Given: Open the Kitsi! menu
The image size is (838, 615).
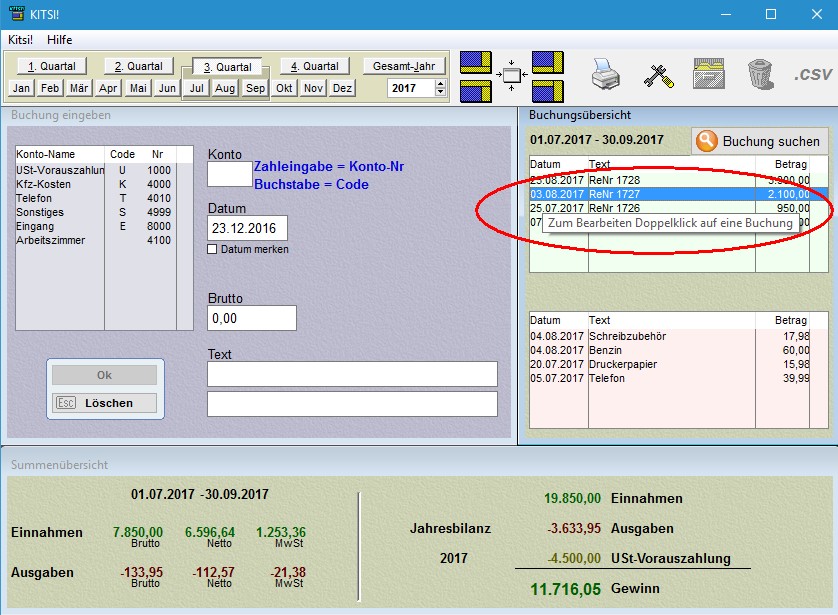Looking at the screenshot, I should click(20, 39).
